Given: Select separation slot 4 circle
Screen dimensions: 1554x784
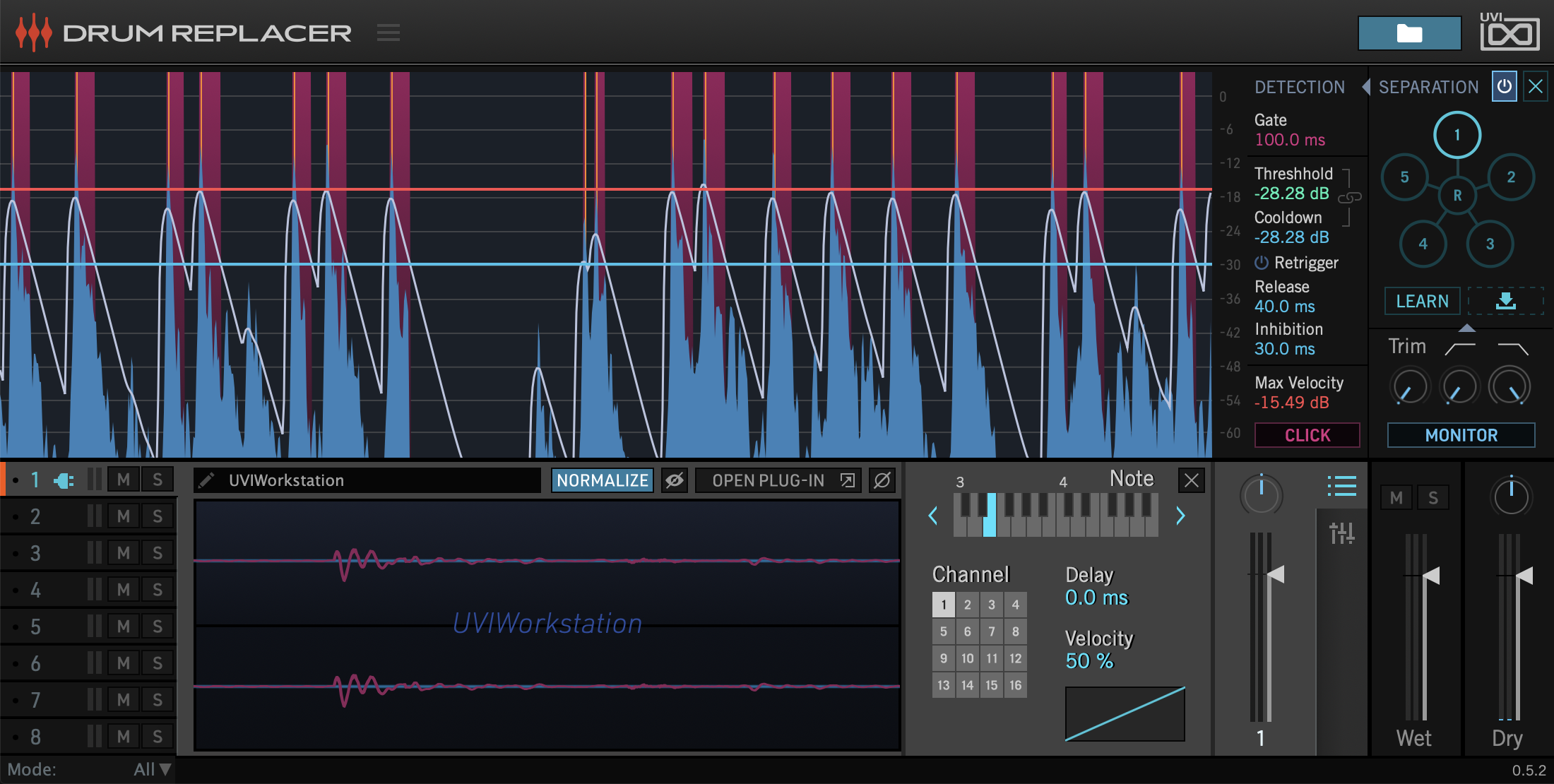Looking at the screenshot, I should coord(1423,244).
